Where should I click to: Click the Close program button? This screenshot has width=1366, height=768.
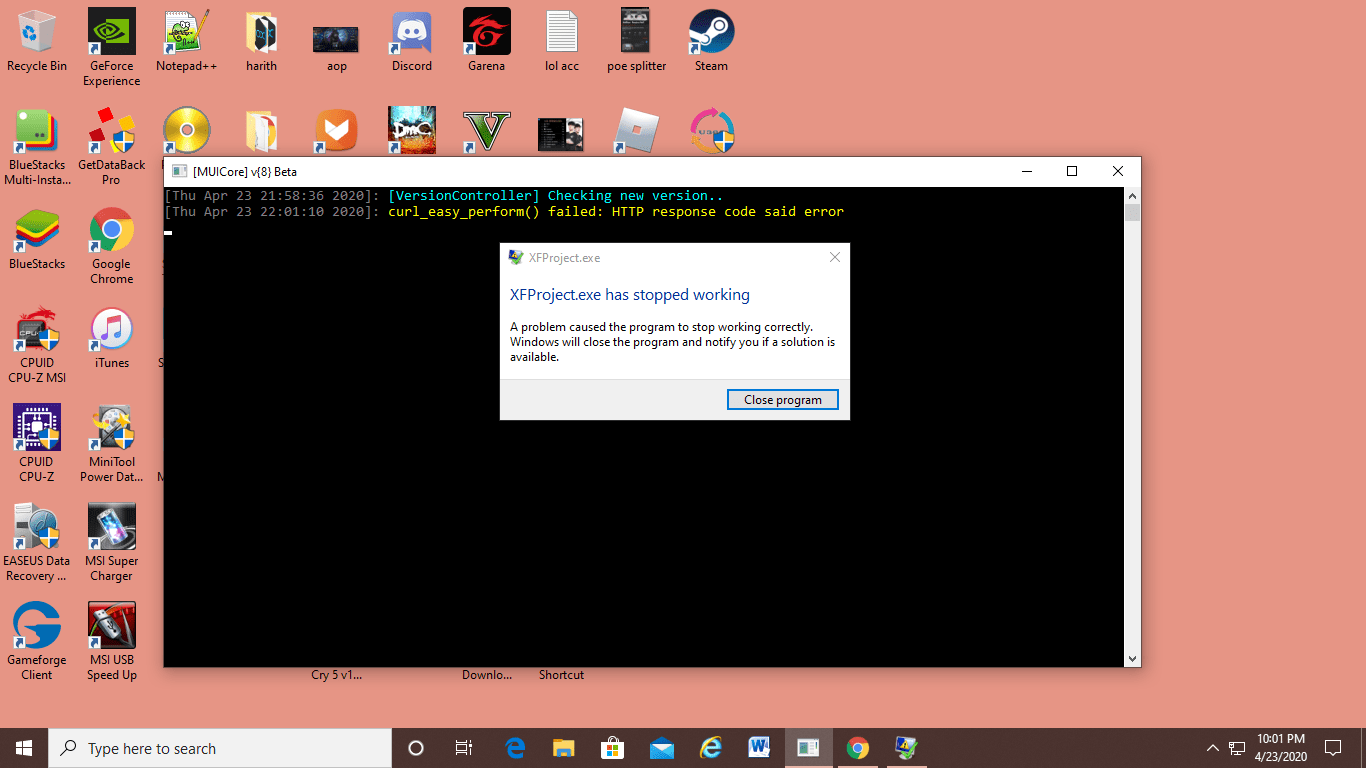pyautogui.click(x=782, y=400)
